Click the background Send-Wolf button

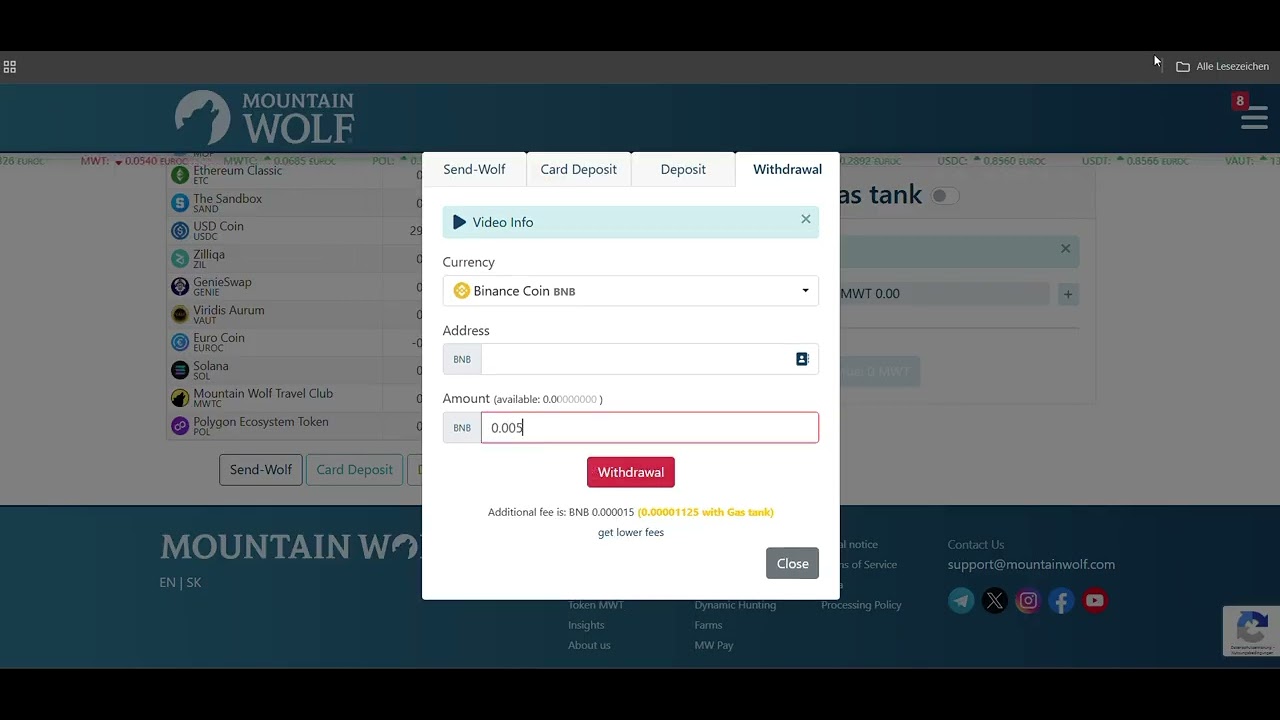pos(261,470)
